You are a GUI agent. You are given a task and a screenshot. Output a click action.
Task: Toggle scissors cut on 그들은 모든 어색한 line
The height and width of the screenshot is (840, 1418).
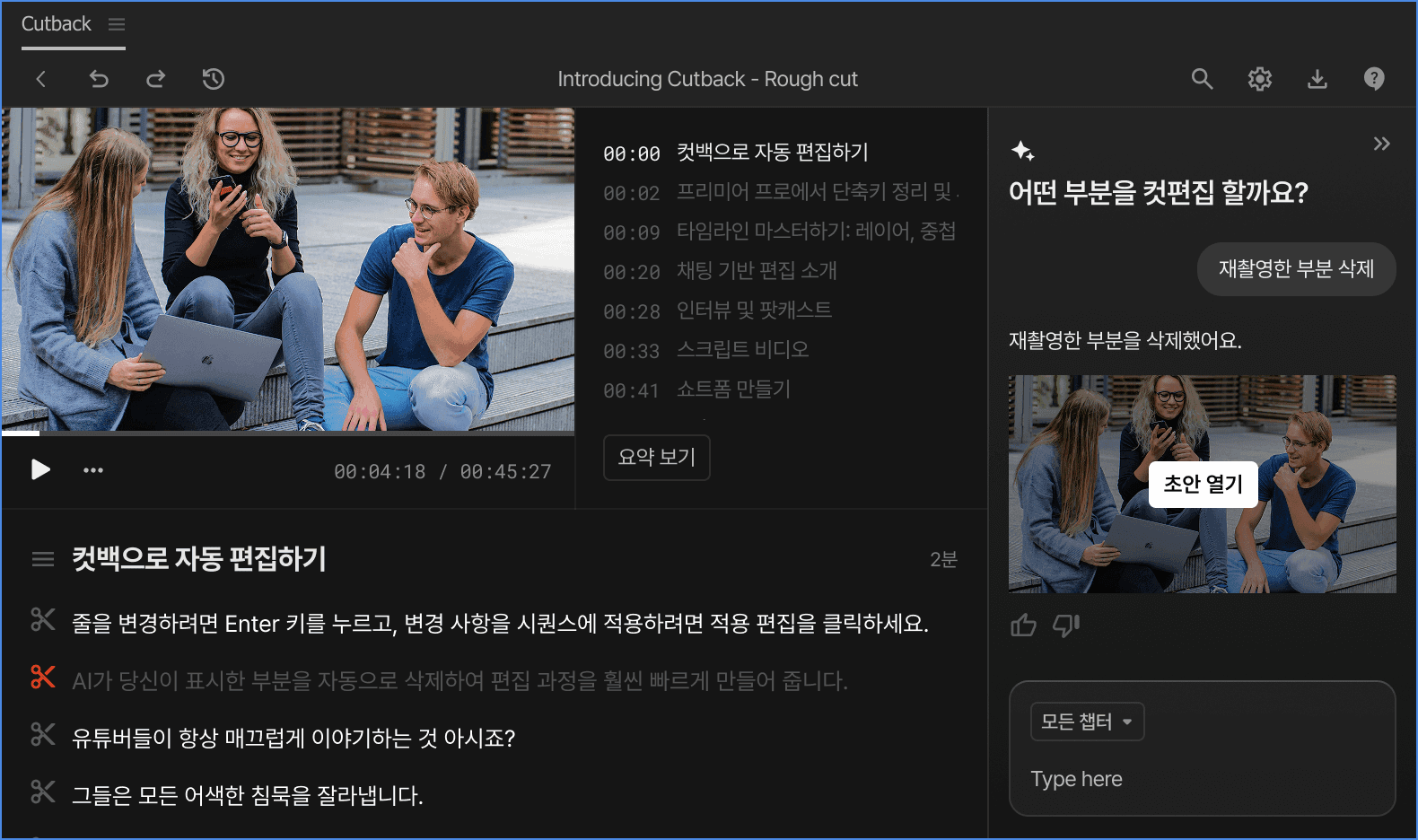click(43, 792)
